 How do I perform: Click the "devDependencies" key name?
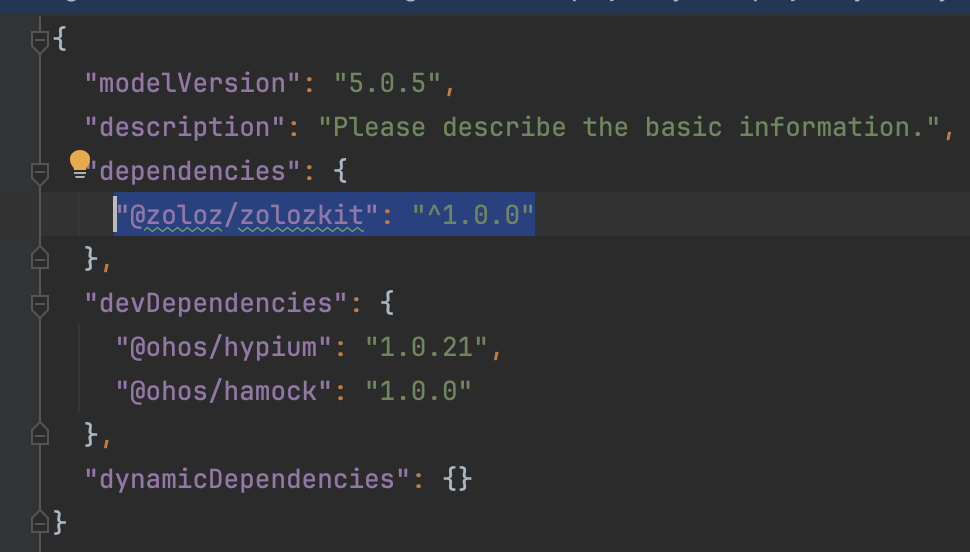point(215,303)
